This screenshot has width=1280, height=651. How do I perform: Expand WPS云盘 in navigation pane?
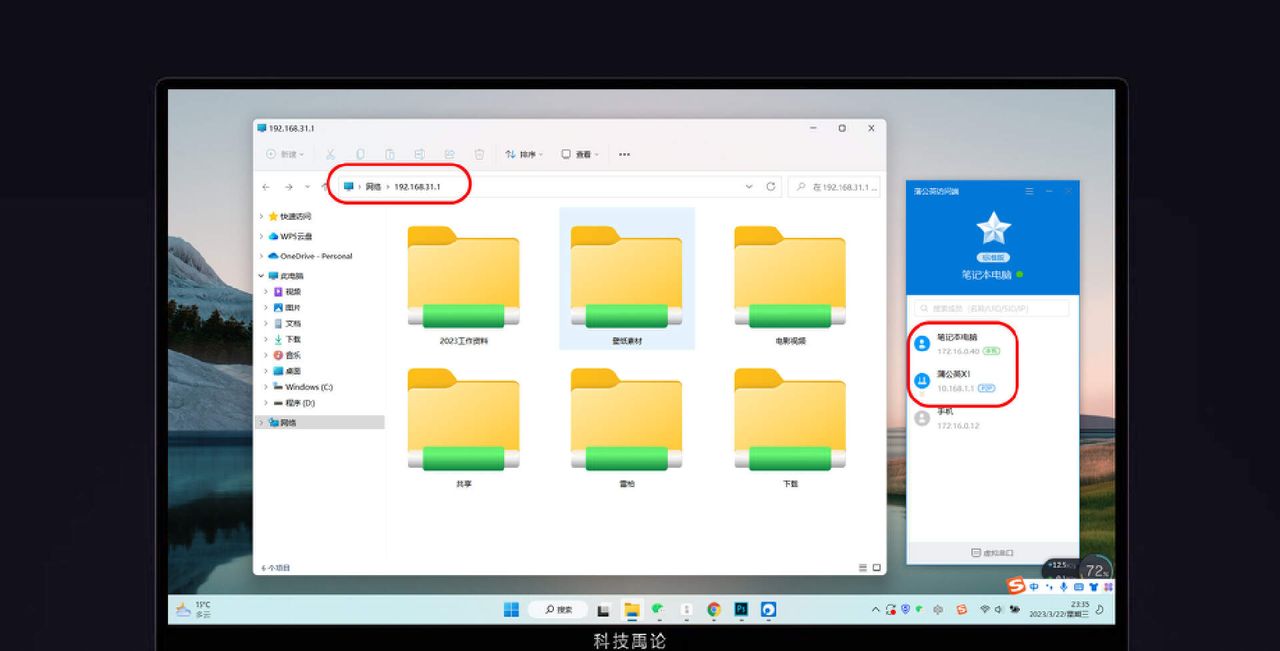click(262, 236)
